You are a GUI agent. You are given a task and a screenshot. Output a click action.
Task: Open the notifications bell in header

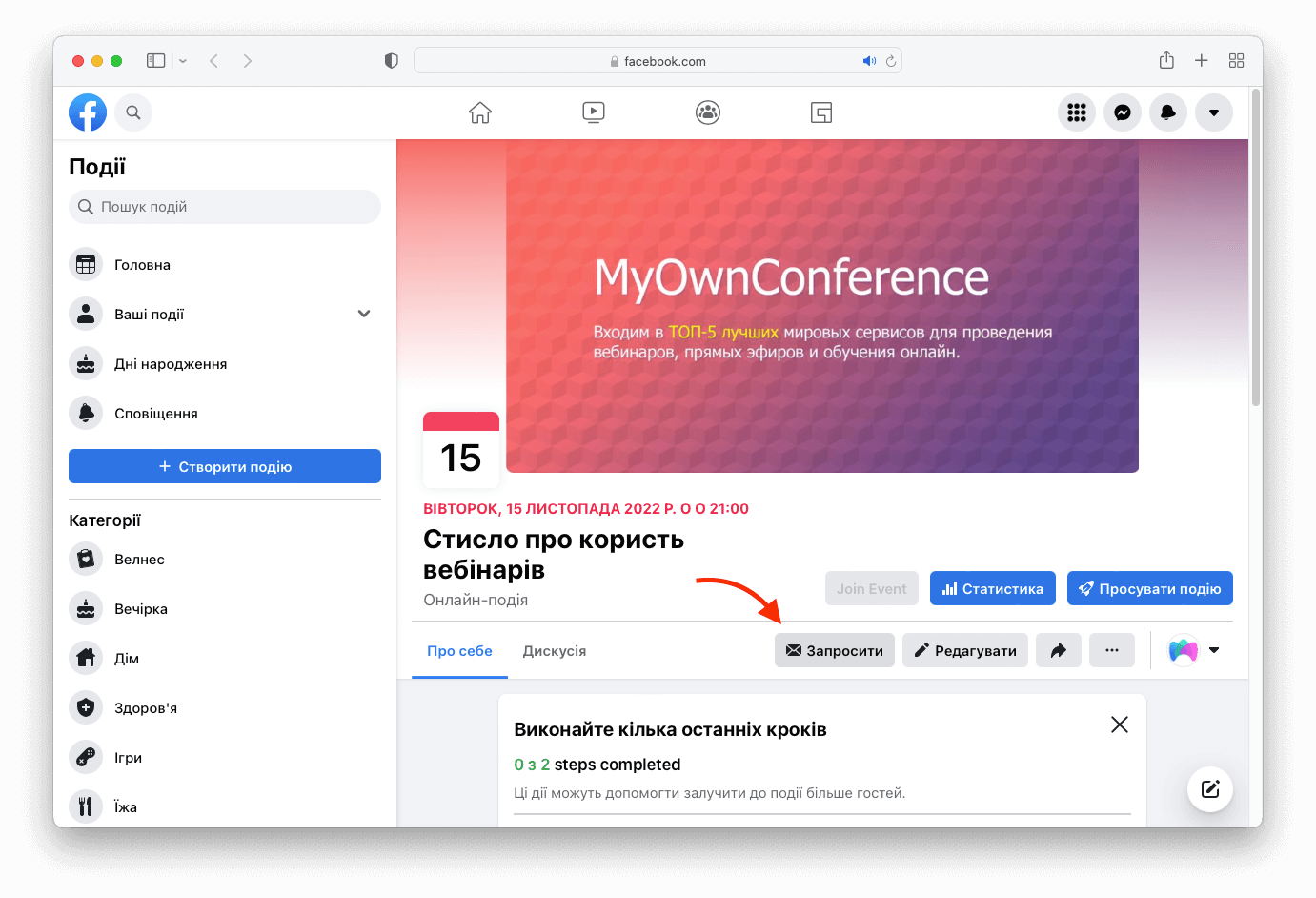1168,112
